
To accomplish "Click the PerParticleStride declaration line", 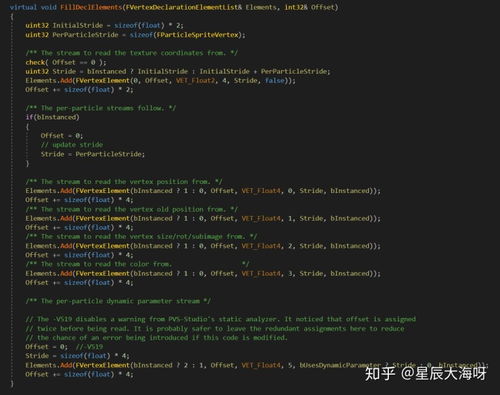I will (x=135, y=35).
